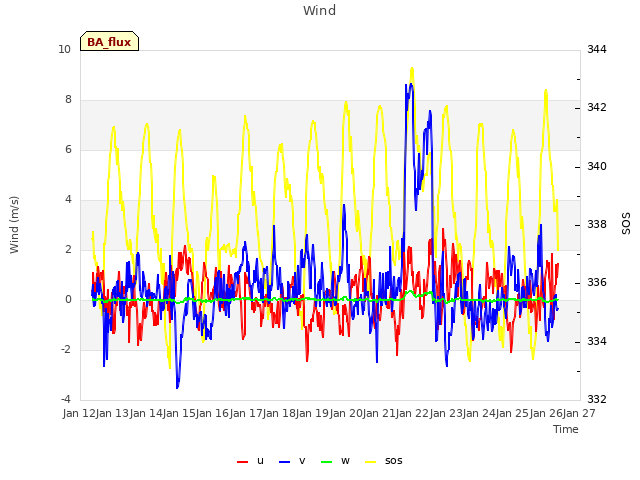Click the 'Jan 20' x-axis tick label

click(346, 413)
